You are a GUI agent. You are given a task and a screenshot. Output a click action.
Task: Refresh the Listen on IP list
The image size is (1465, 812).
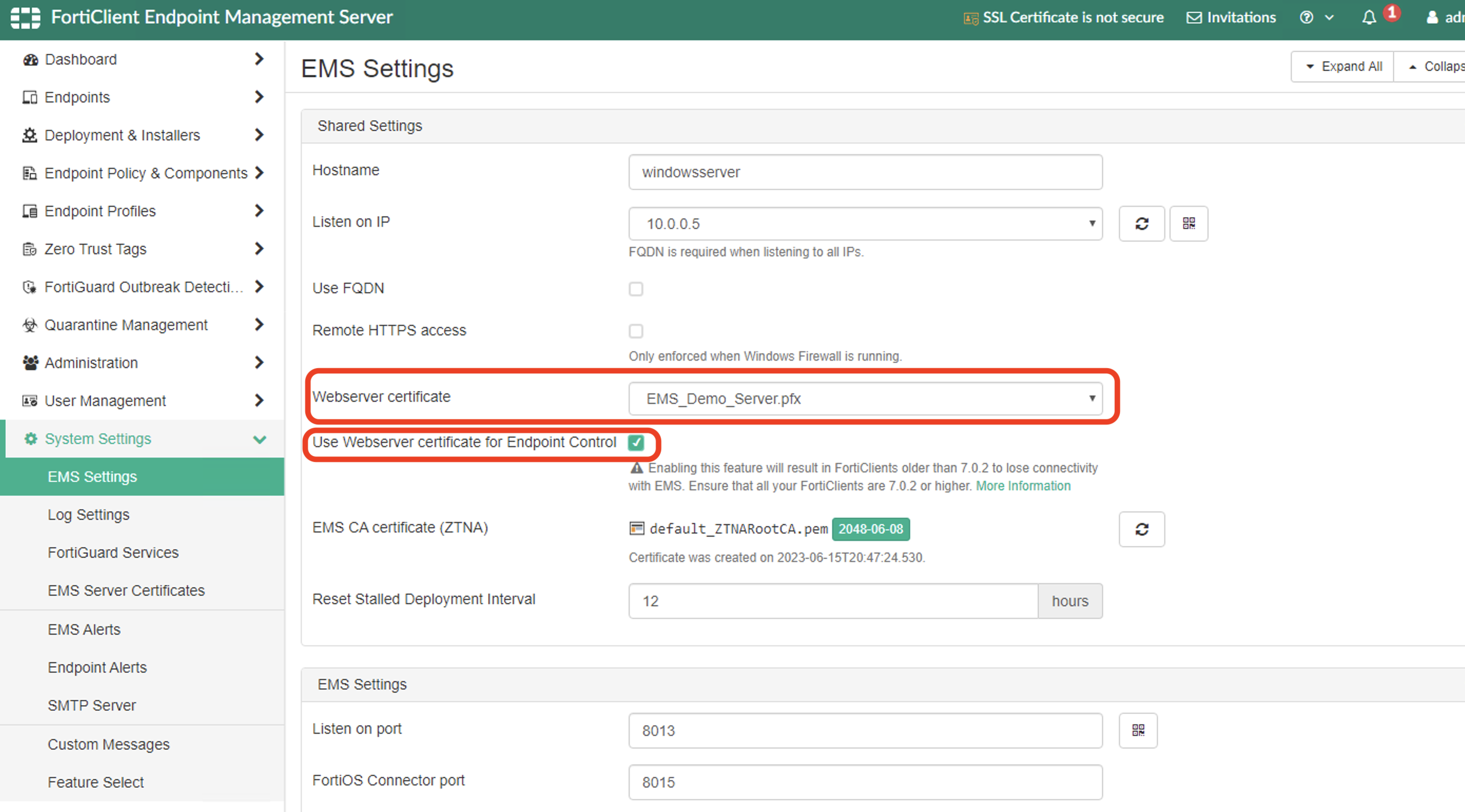tap(1141, 224)
